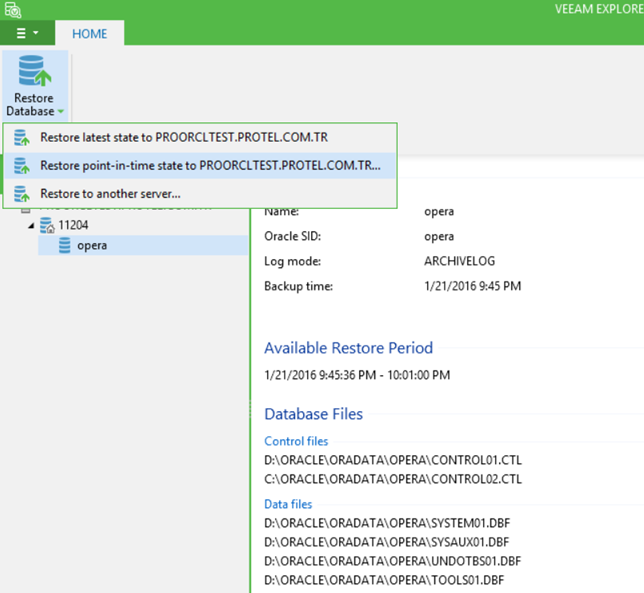Open the hamburger application menu
This screenshot has height=593, width=644.
pos(27,33)
